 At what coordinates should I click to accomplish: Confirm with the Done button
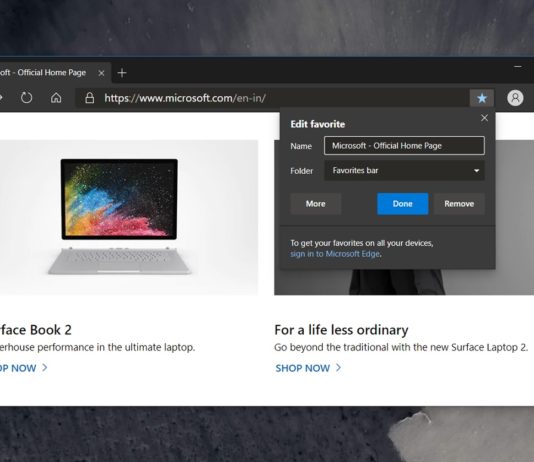[x=403, y=204]
